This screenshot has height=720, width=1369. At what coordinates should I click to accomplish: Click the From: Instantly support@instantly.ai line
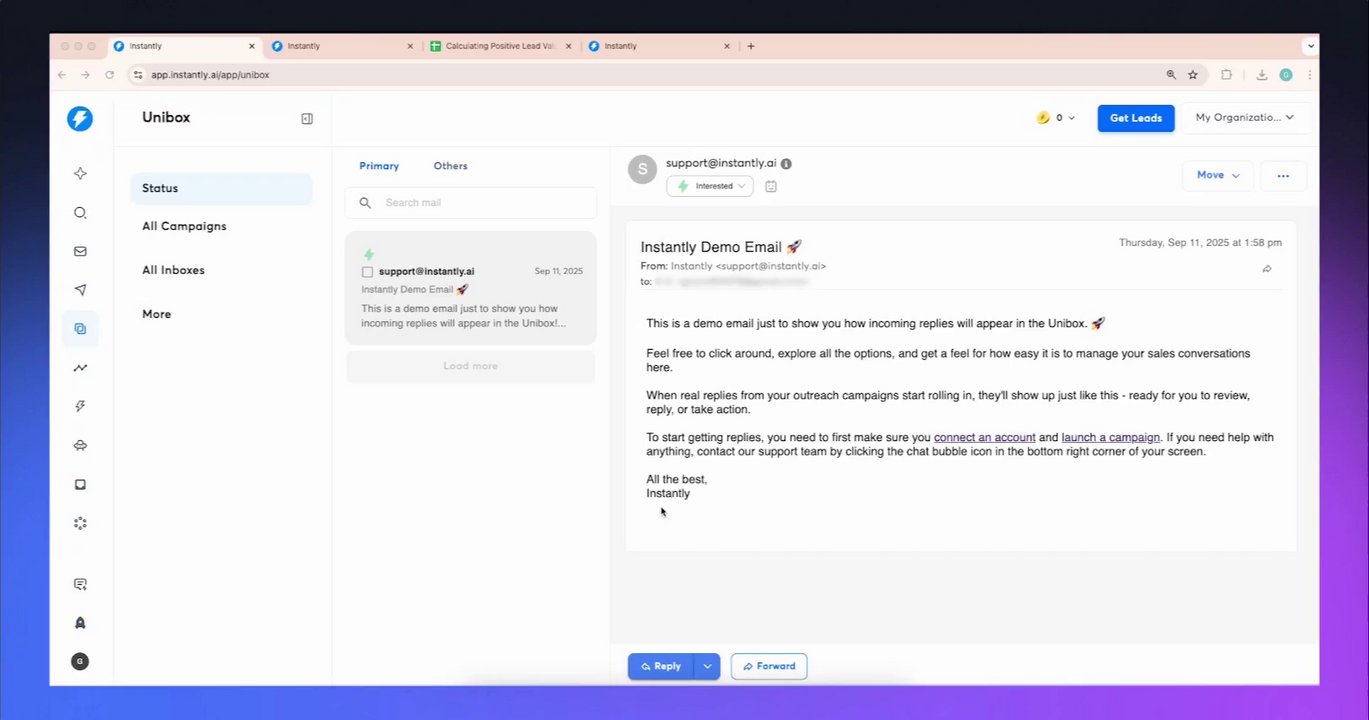tap(733, 266)
